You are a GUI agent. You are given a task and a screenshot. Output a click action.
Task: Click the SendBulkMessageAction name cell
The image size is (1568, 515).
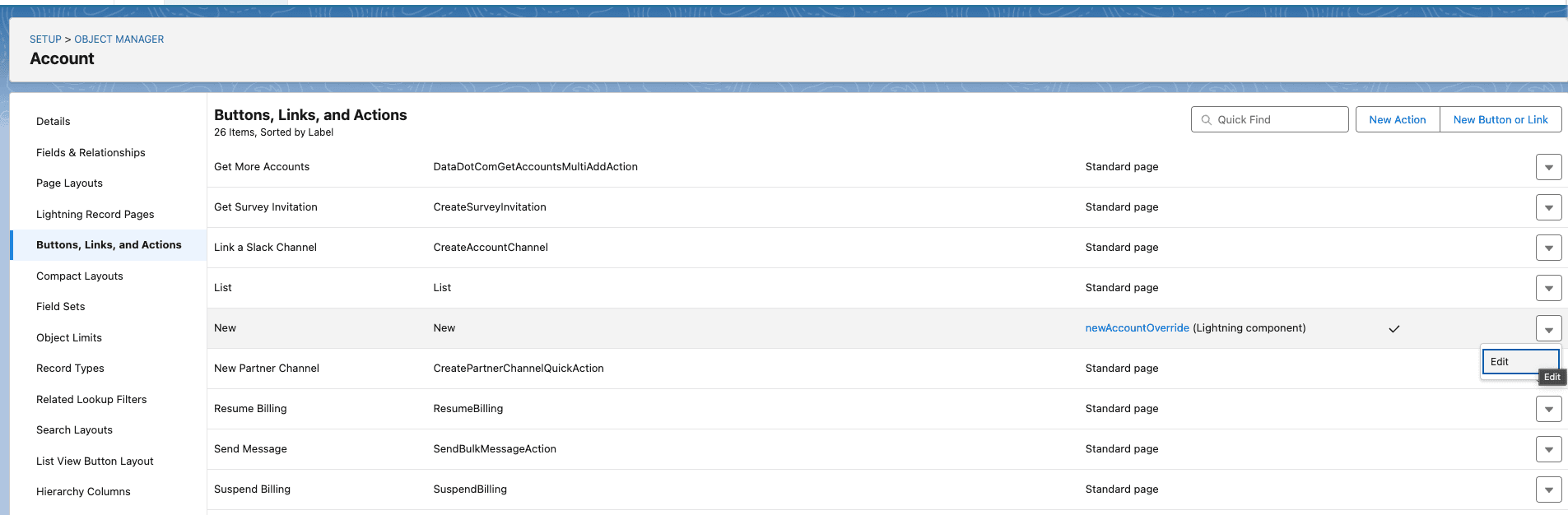(495, 448)
